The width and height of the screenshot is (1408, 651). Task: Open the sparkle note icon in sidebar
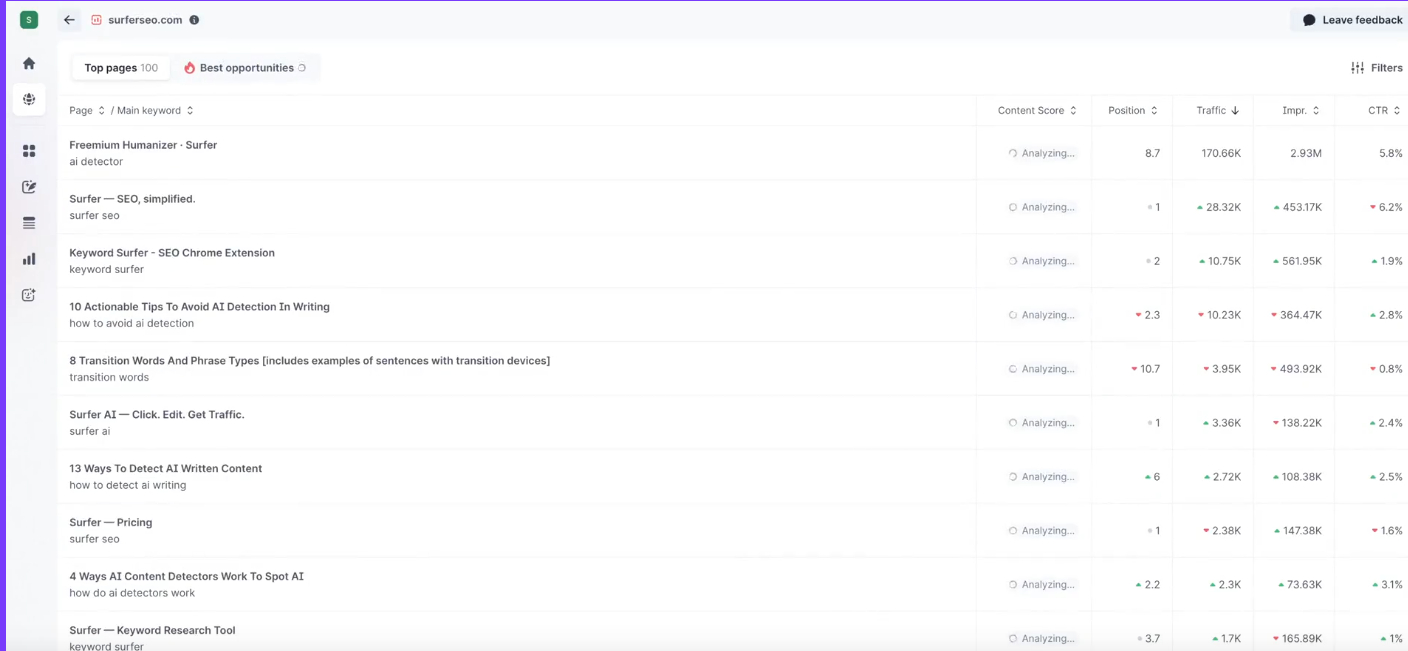[29, 295]
